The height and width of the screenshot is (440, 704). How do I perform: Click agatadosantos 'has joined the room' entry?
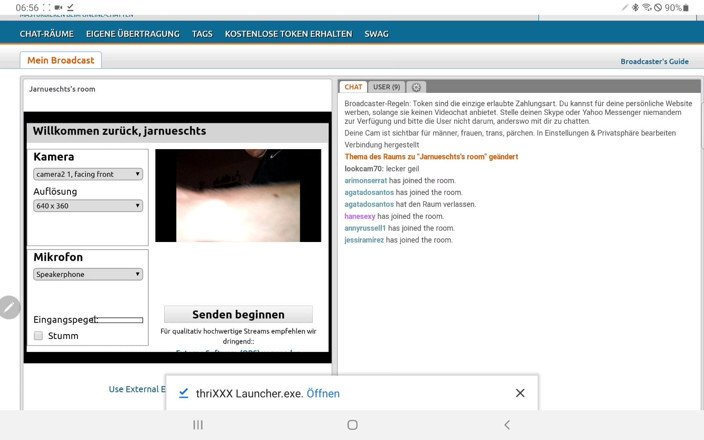tap(403, 193)
